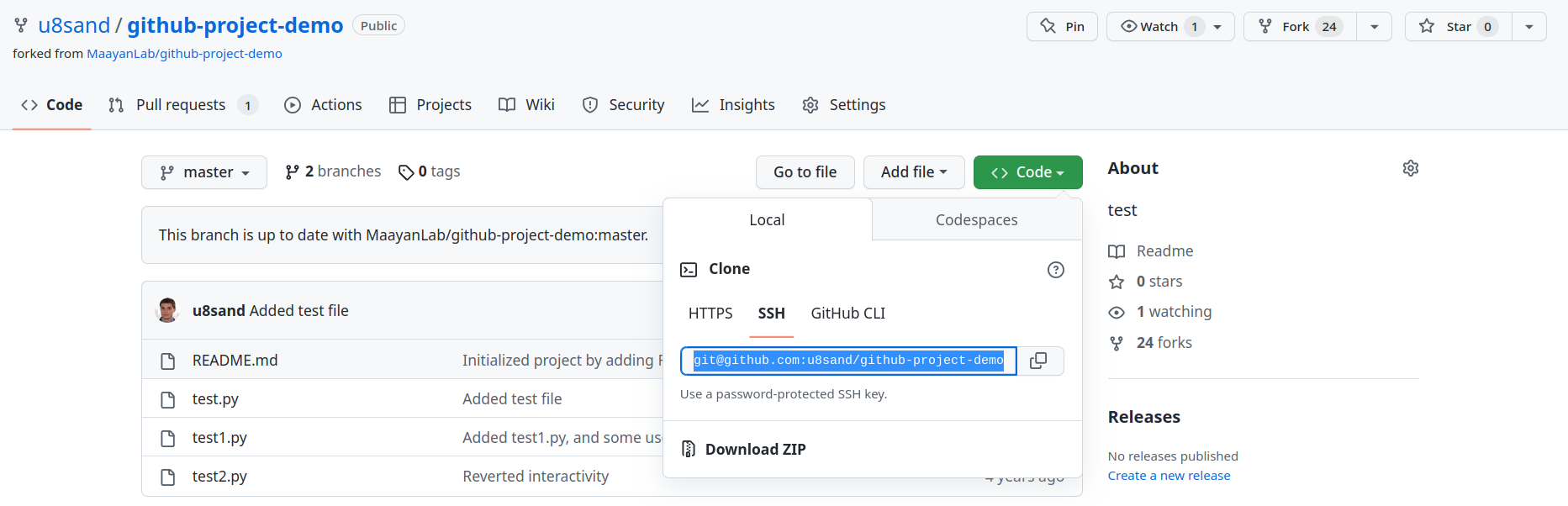
Task: Select the HTTPS clone option
Action: [x=710, y=314]
